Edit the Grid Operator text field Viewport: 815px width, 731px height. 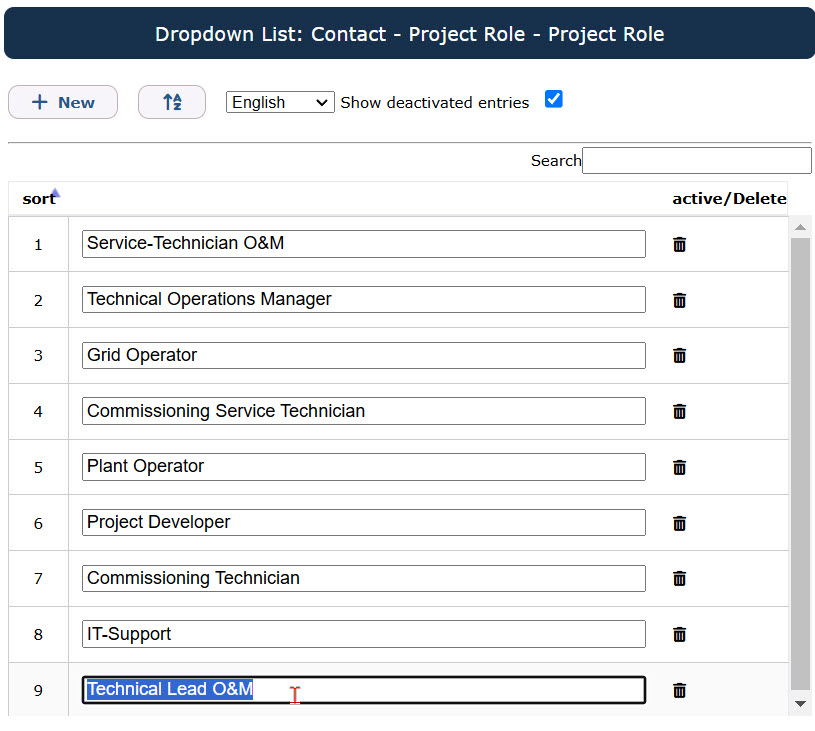coord(364,355)
